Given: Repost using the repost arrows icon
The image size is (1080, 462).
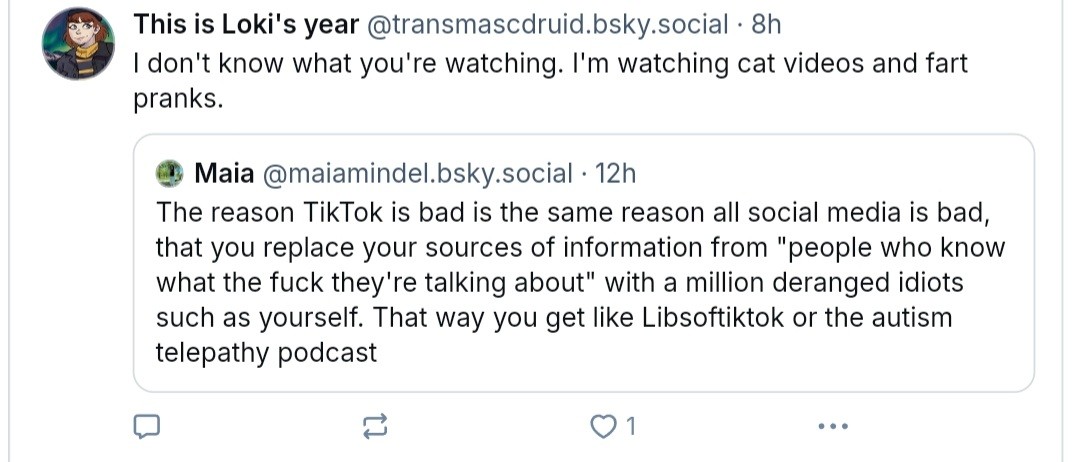Looking at the screenshot, I should (374, 427).
